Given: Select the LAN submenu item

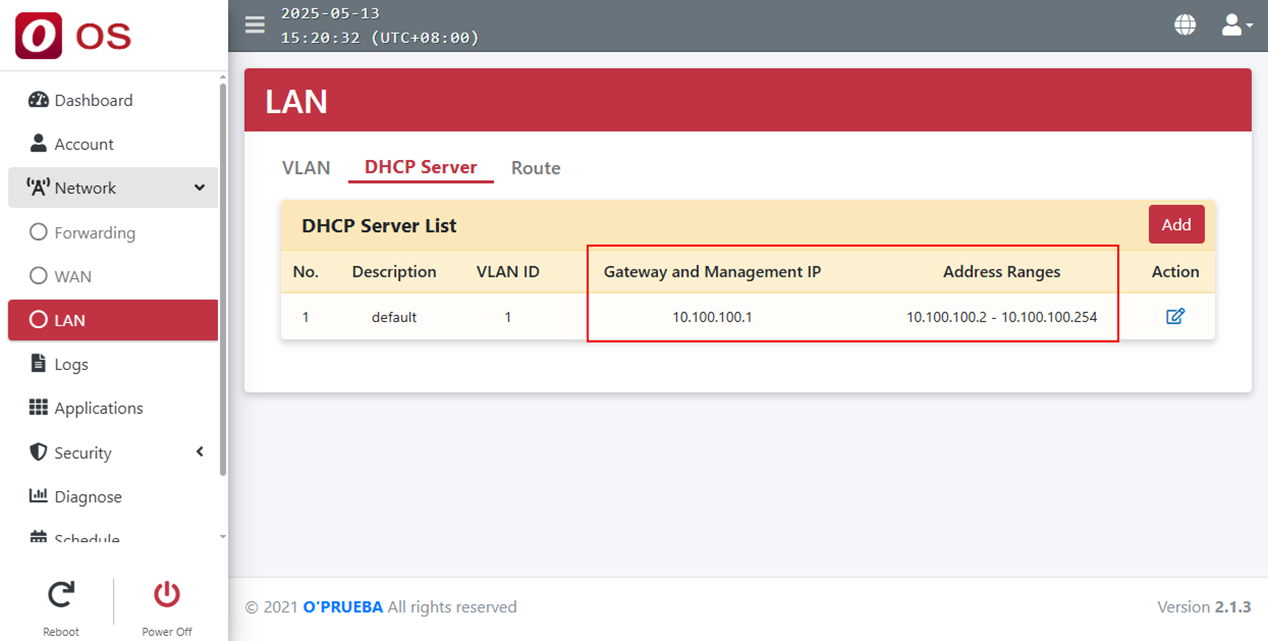Looking at the screenshot, I should pyautogui.click(x=70, y=321).
